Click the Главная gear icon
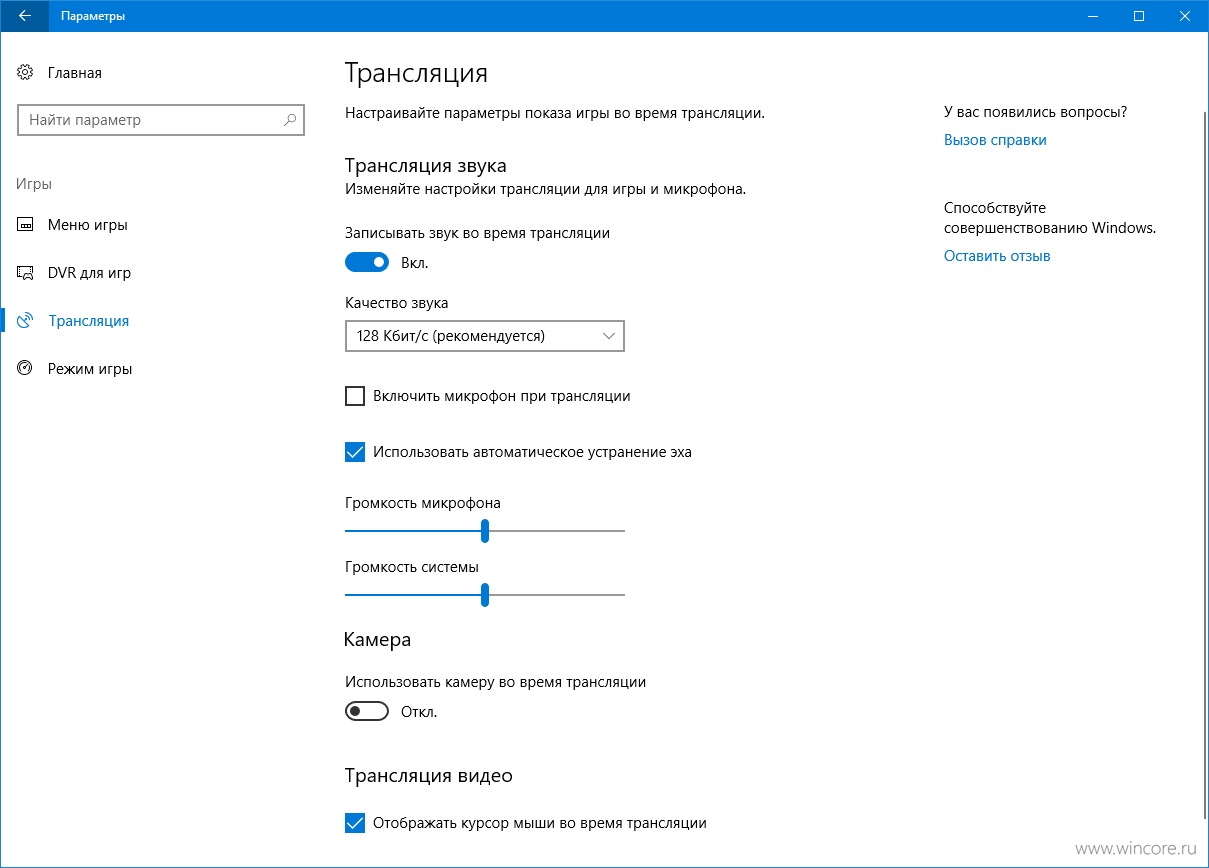 (26, 73)
